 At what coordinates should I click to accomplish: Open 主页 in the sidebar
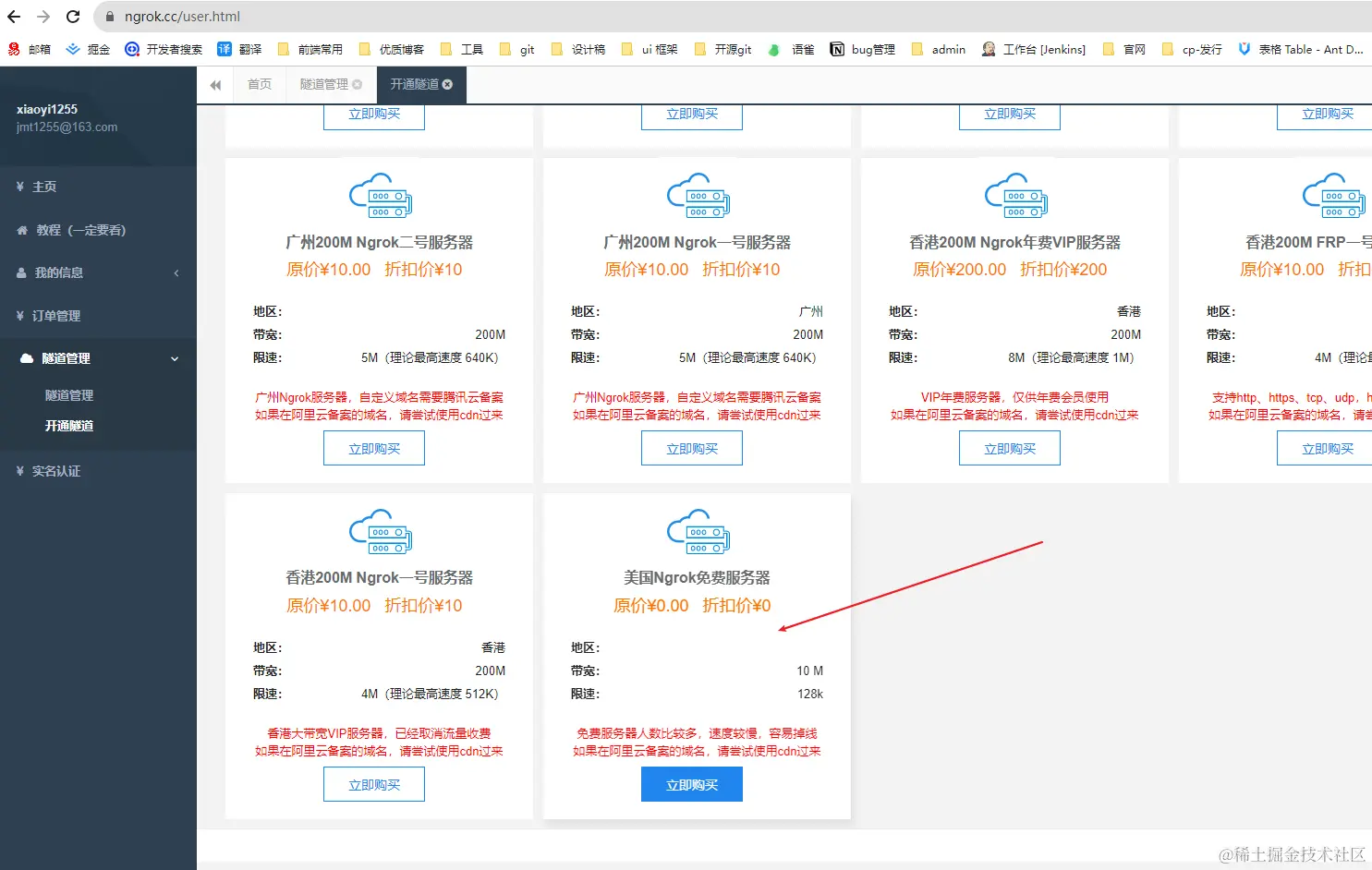point(98,187)
